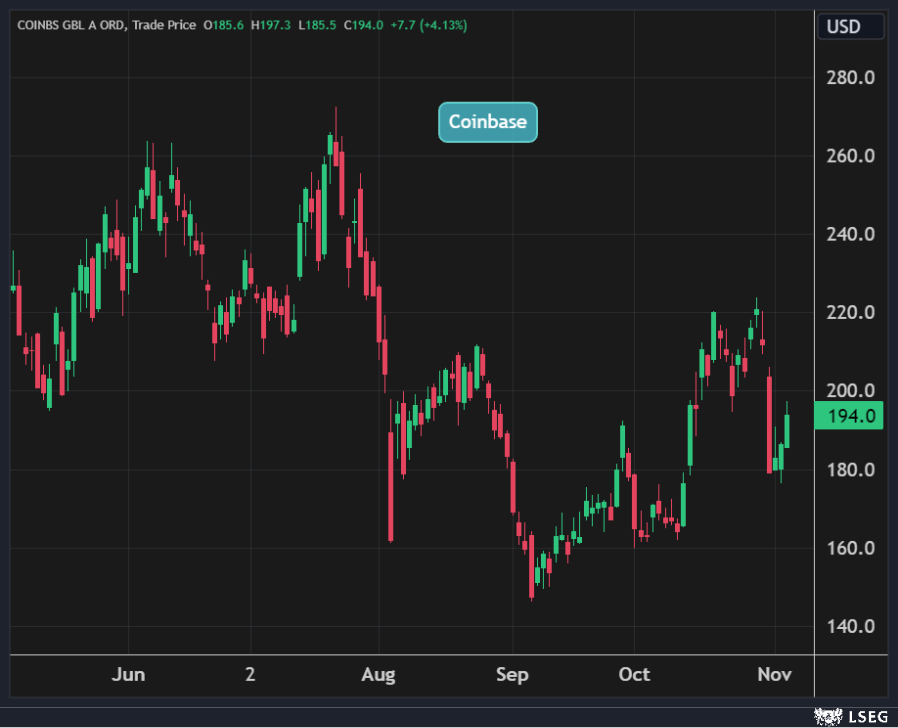Click the COINBS GBL A ORD symbol title
This screenshot has width=898, height=728.
68,25
